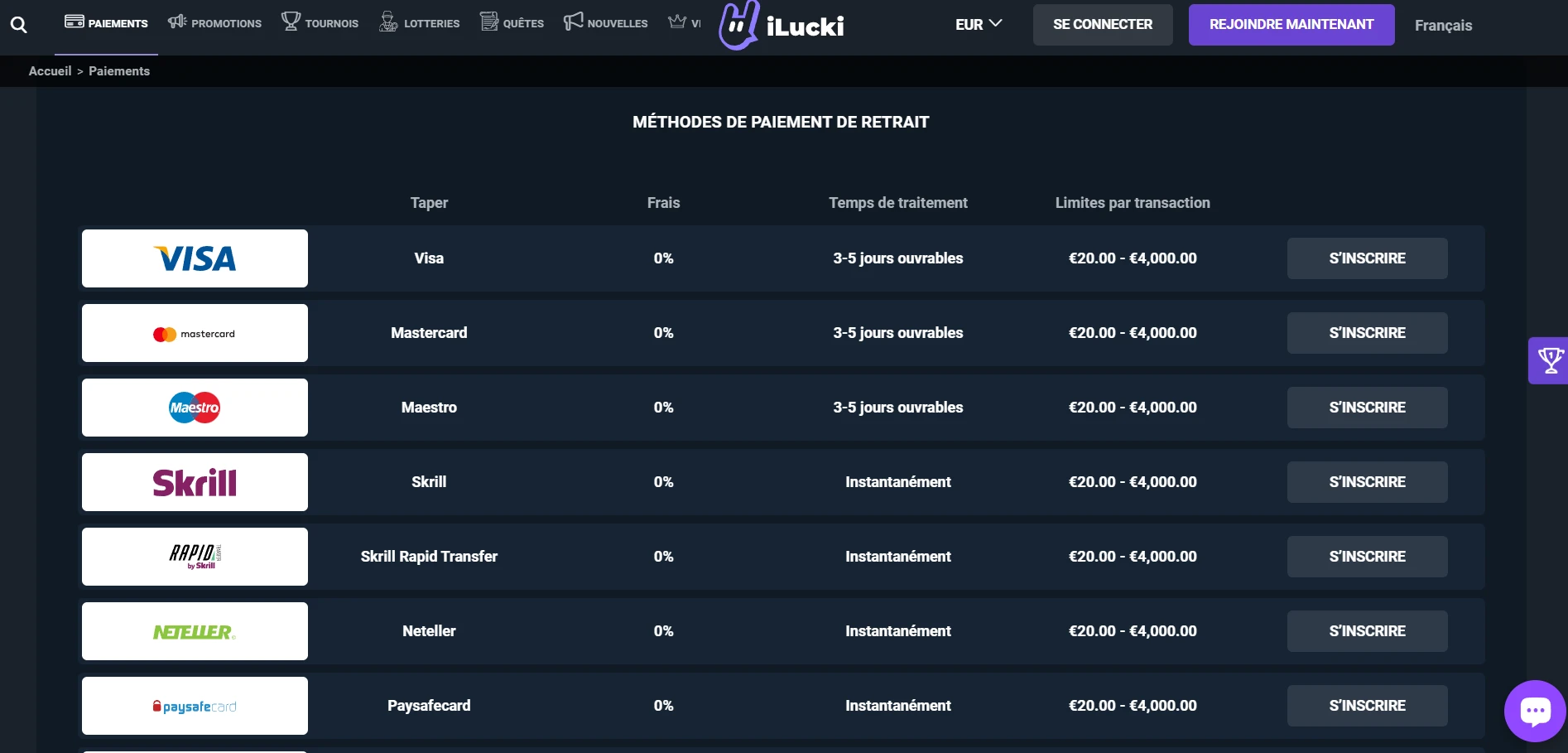Screen dimensions: 1568x753
Task: Click the Paysafecard logo thumbnail
Action: pos(195,706)
